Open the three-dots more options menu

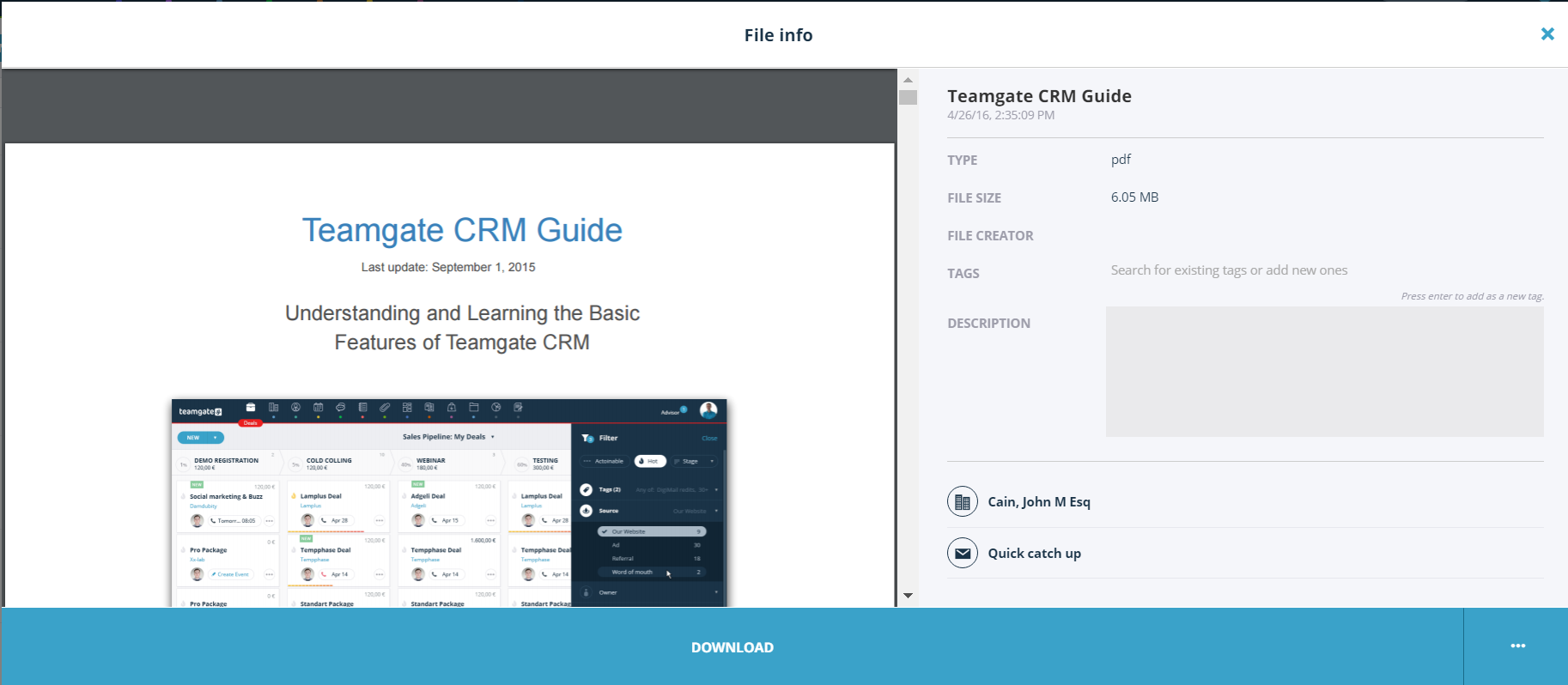[x=1517, y=646]
